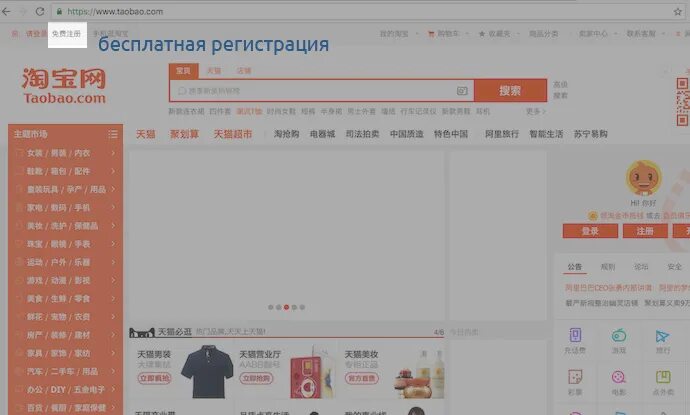This screenshot has height=415, width=690.
Task: Go back with the browser back arrow
Action: [x=6, y=11]
